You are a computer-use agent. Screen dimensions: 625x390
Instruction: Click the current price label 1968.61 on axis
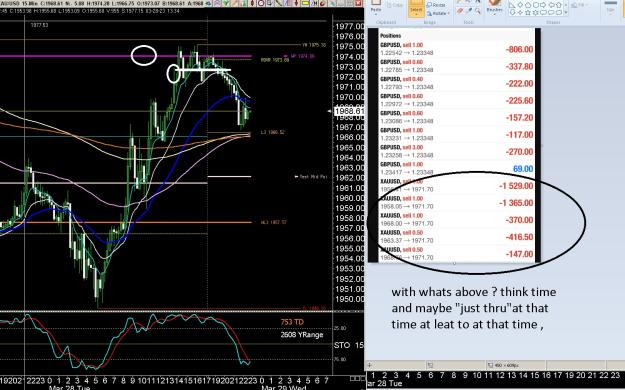pyautogui.click(x=349, y=111)
